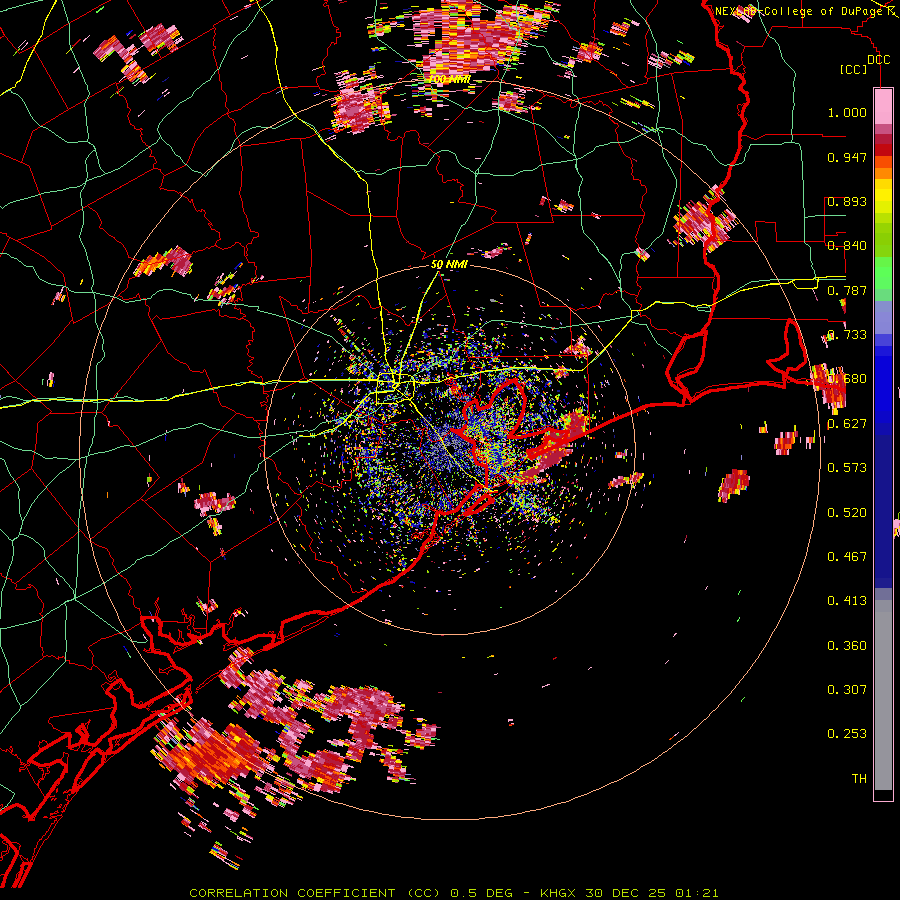
Task: Select the 0.627 scale value
Action: pos(847,424)
